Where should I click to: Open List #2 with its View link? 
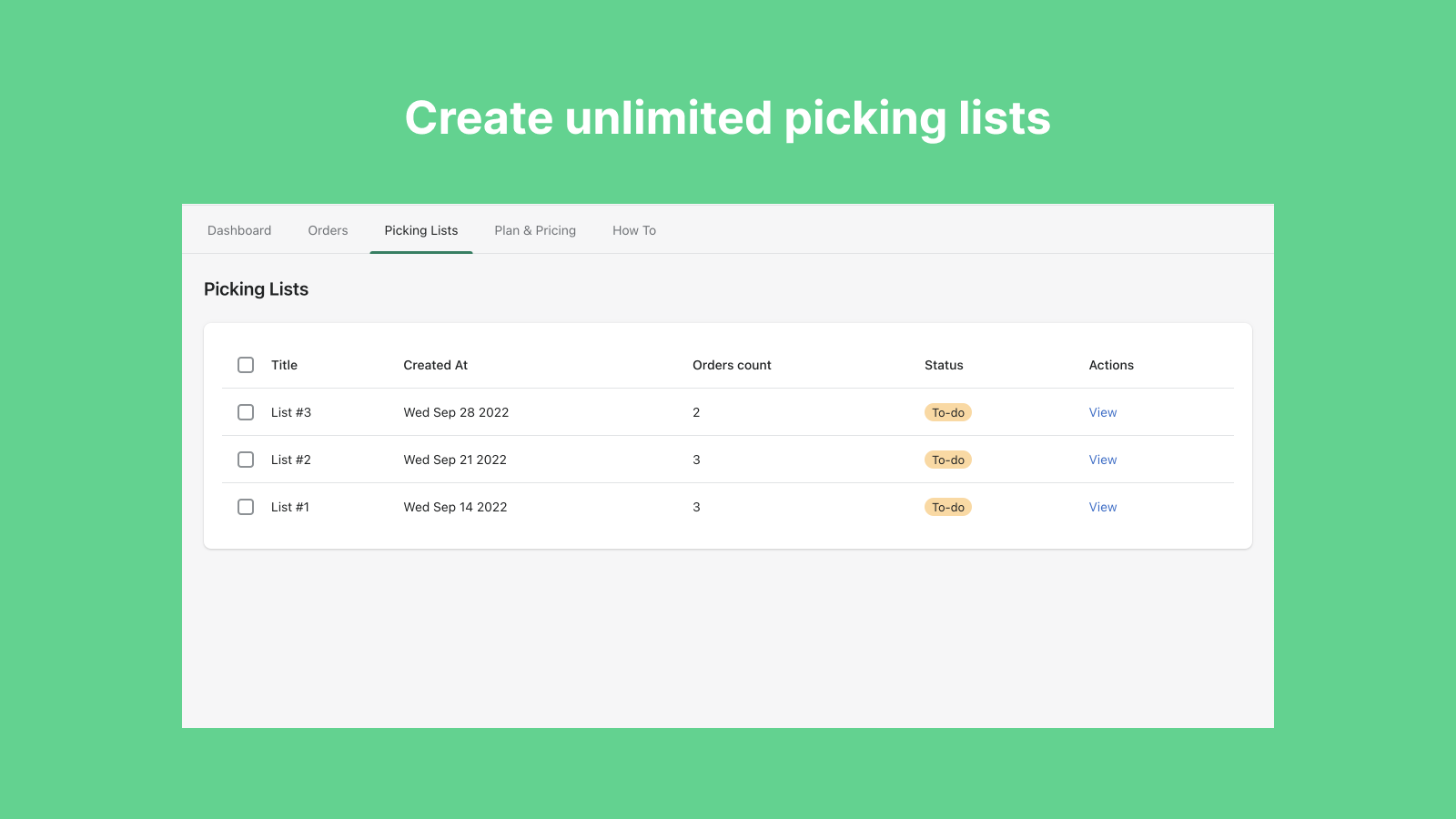point(1102,460)
